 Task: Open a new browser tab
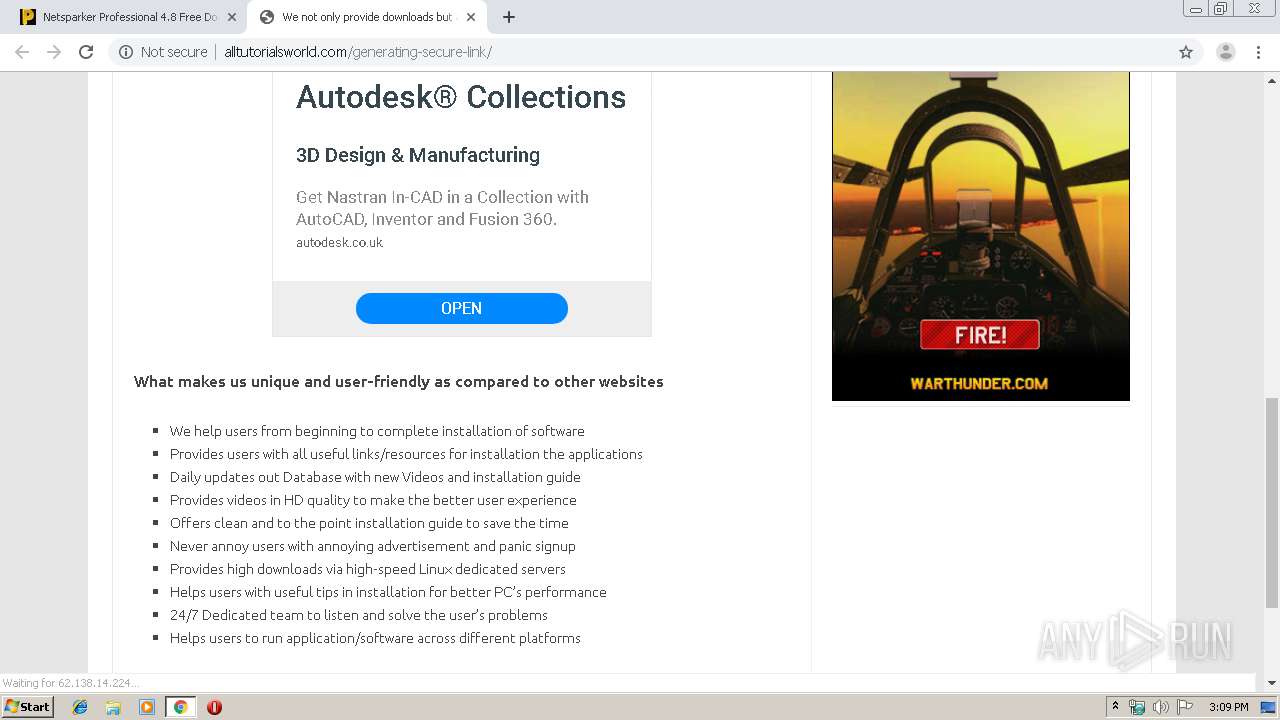(x=509, y=17)
